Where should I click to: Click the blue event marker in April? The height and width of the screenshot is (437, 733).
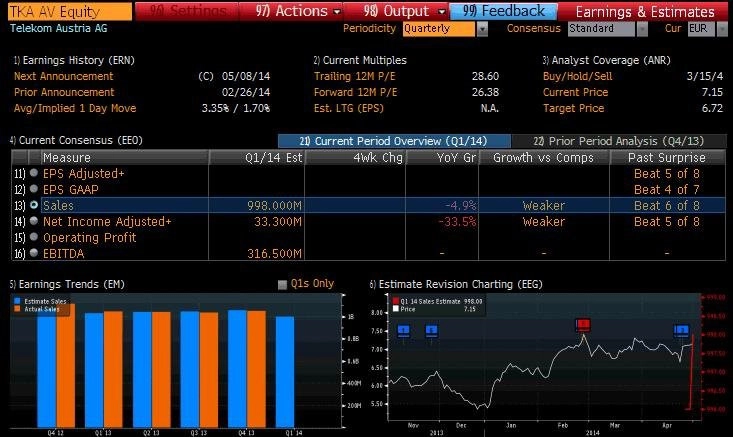point(682,330)
